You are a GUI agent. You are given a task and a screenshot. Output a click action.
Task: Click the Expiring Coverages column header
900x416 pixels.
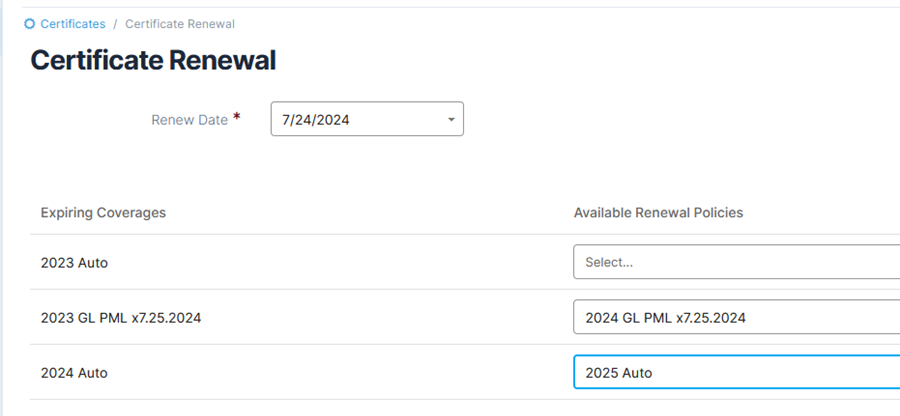point(103,213)
